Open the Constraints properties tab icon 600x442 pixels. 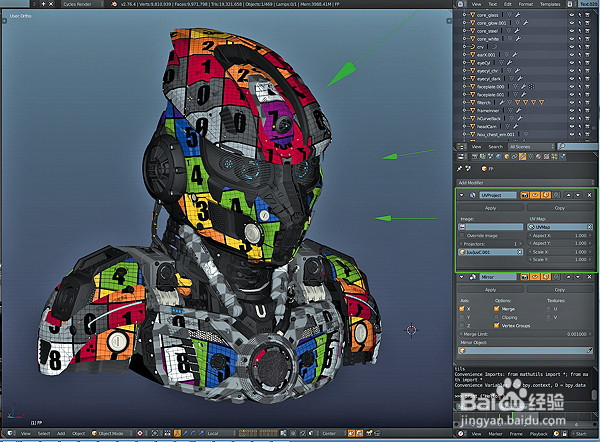click(x=515, y=157)
